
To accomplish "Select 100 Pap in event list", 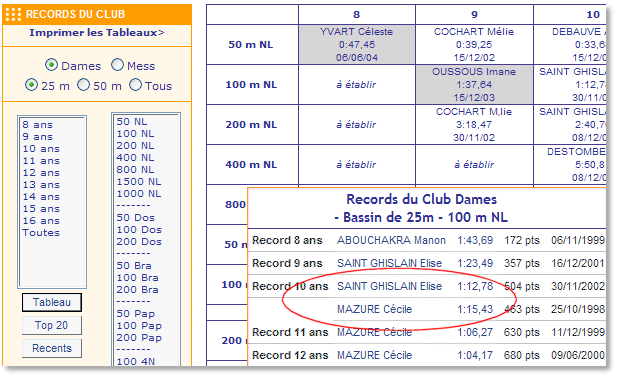I will pos(139,326).
